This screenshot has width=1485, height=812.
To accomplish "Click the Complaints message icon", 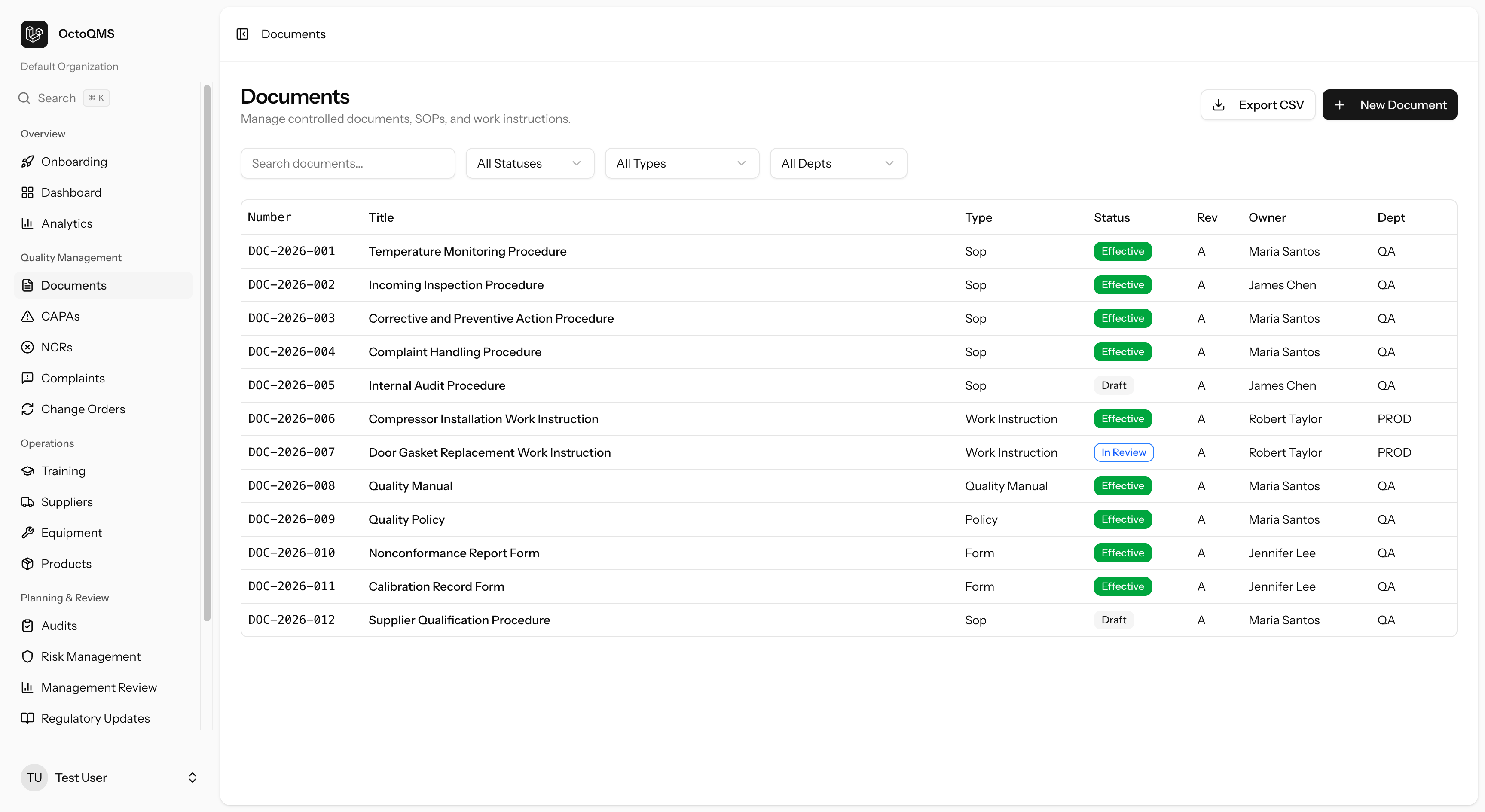I will [27, 378].
